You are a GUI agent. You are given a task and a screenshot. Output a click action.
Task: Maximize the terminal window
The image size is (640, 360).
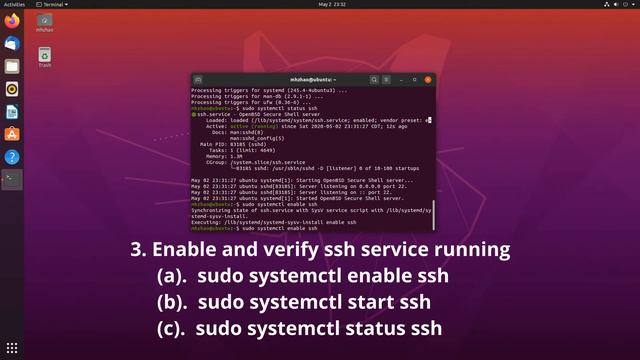coord(414,80)
